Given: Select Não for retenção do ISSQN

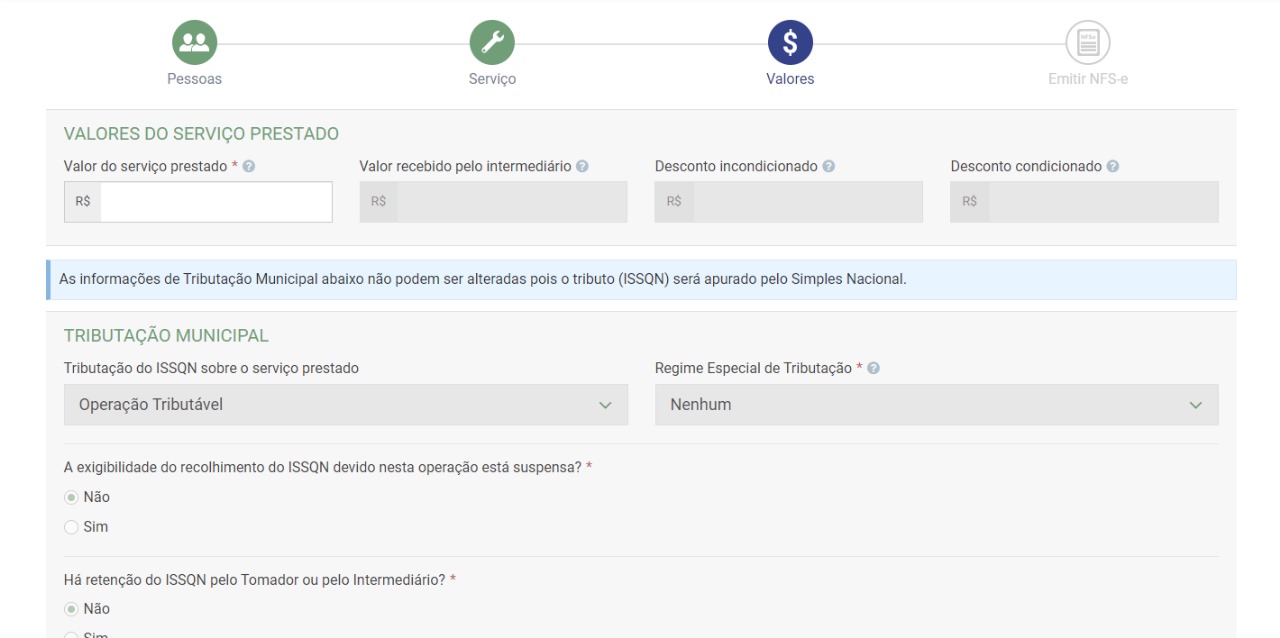Looking at the screenshot, I should [71, 609].
